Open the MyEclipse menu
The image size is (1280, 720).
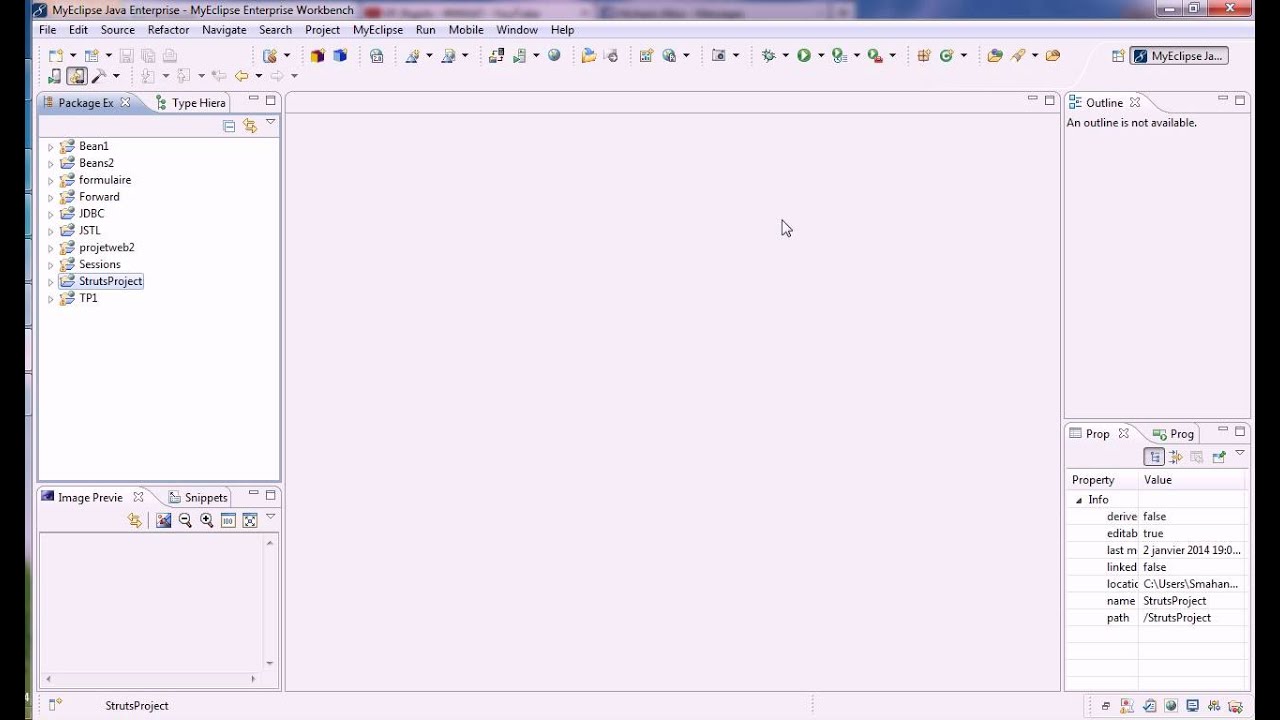click(378, 30)
